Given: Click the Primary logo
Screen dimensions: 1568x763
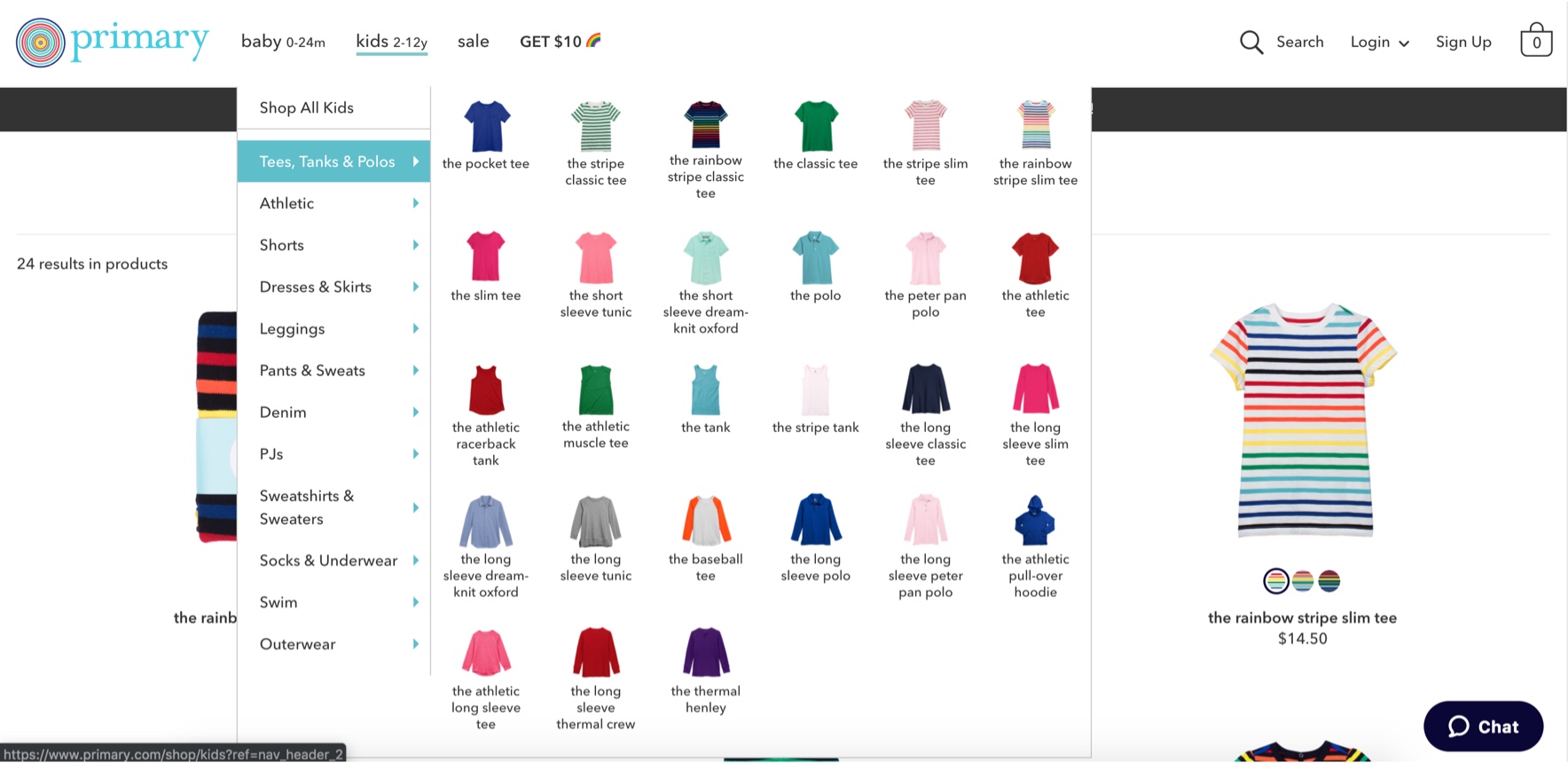Looking at the screenshot, I should coord(113,42).
